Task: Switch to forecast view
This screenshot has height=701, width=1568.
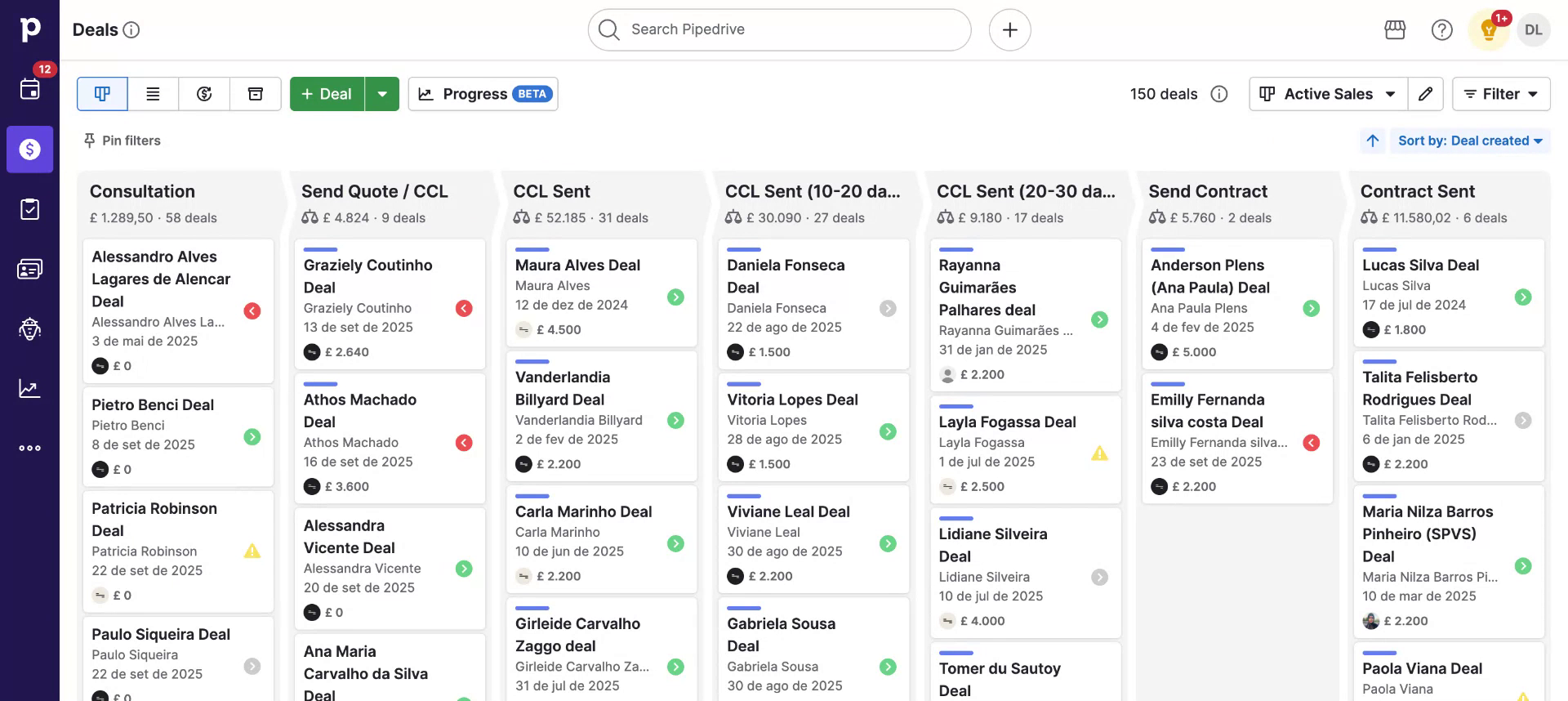Action: coord(204,94)
